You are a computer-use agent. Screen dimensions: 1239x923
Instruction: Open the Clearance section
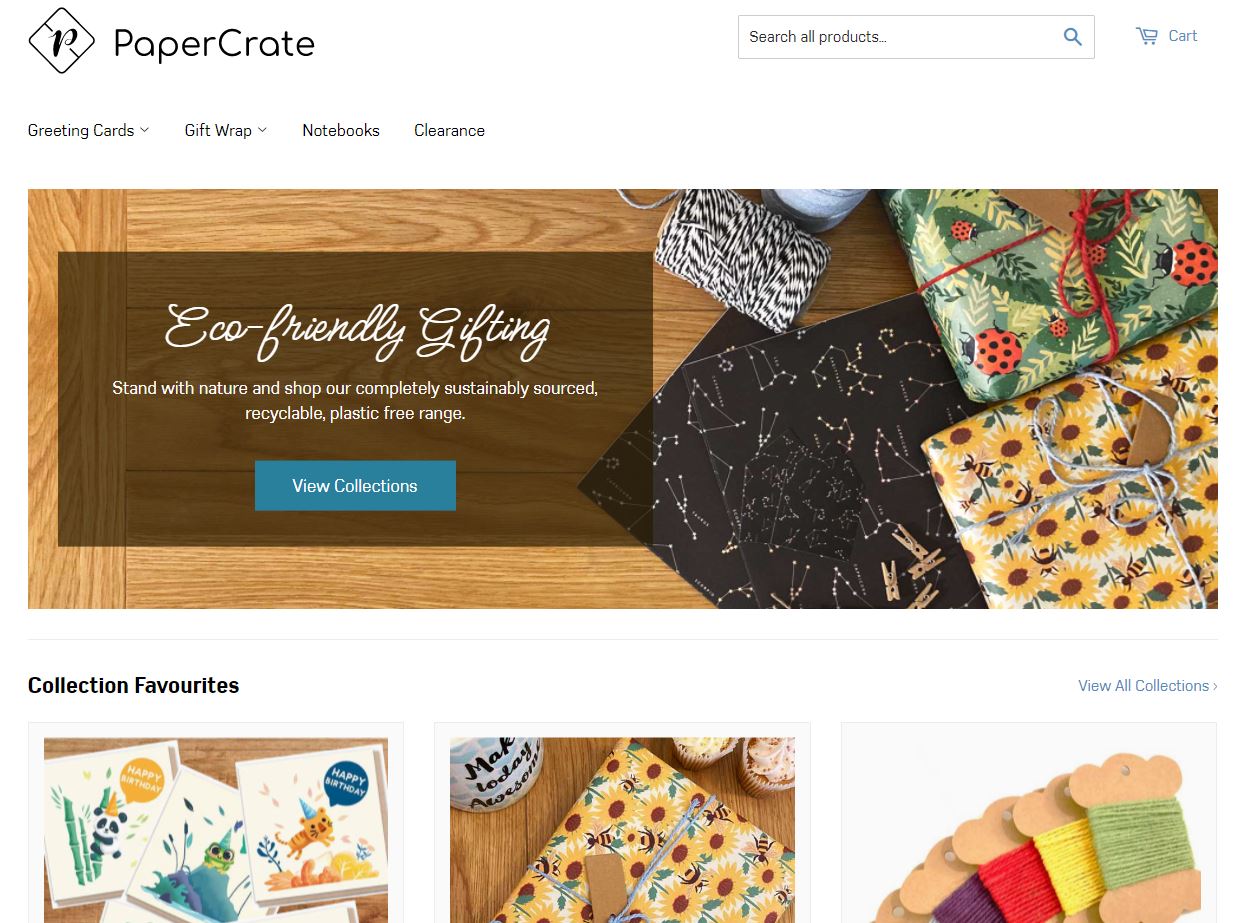tap(449, 130)
